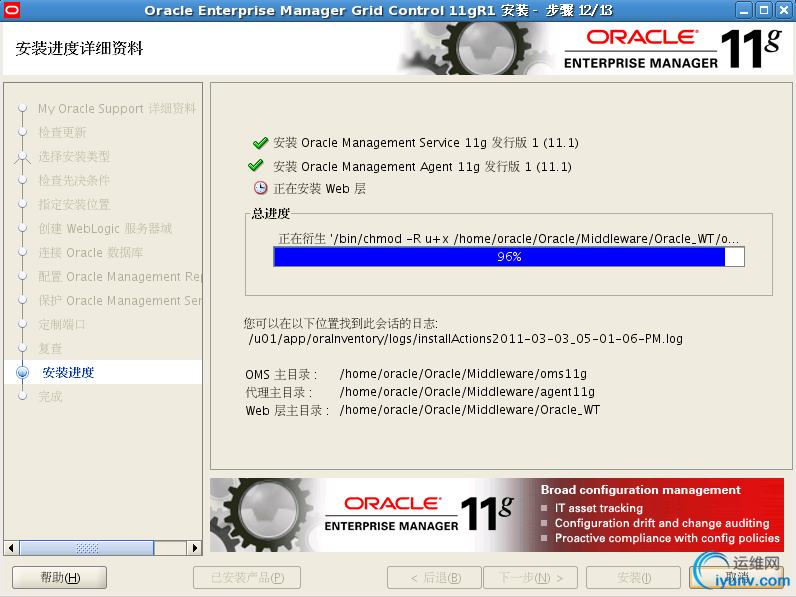
Task: Select the 检查先决条件 step
Action: click(74, 180)
